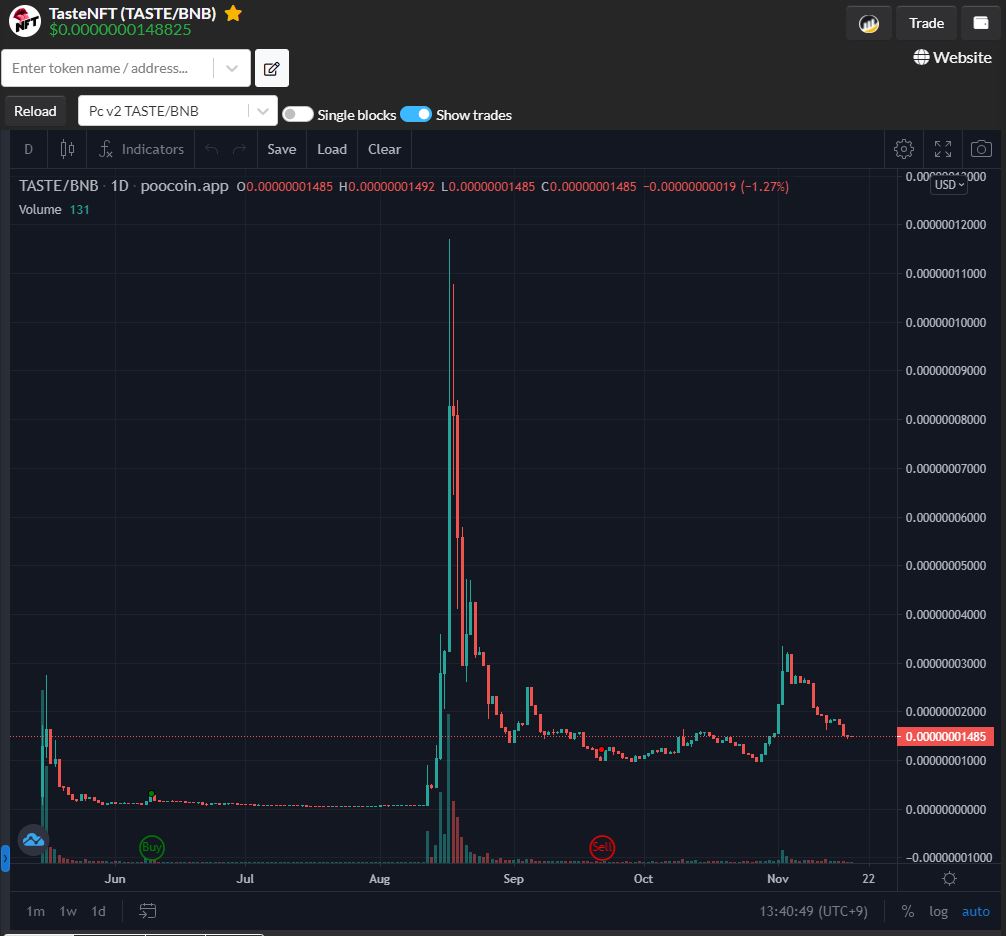
Task: Enter fullscreen chart mode
Action: pyautogui.click(x=942, y=149)
